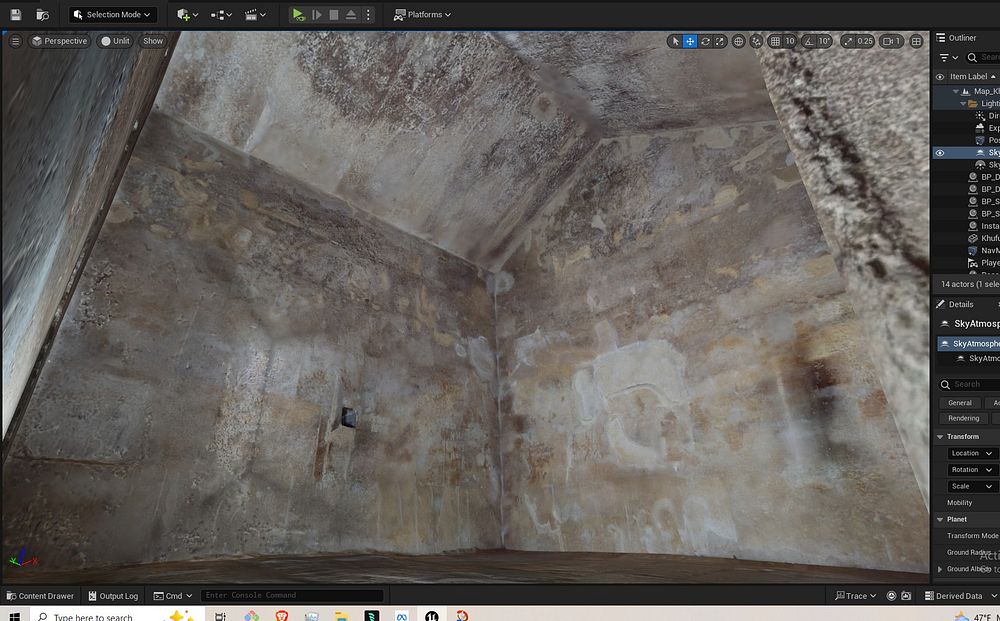Activate the Scale tool in viewport
Viewport: 1000px width, 621px height.
coord(719,41)
